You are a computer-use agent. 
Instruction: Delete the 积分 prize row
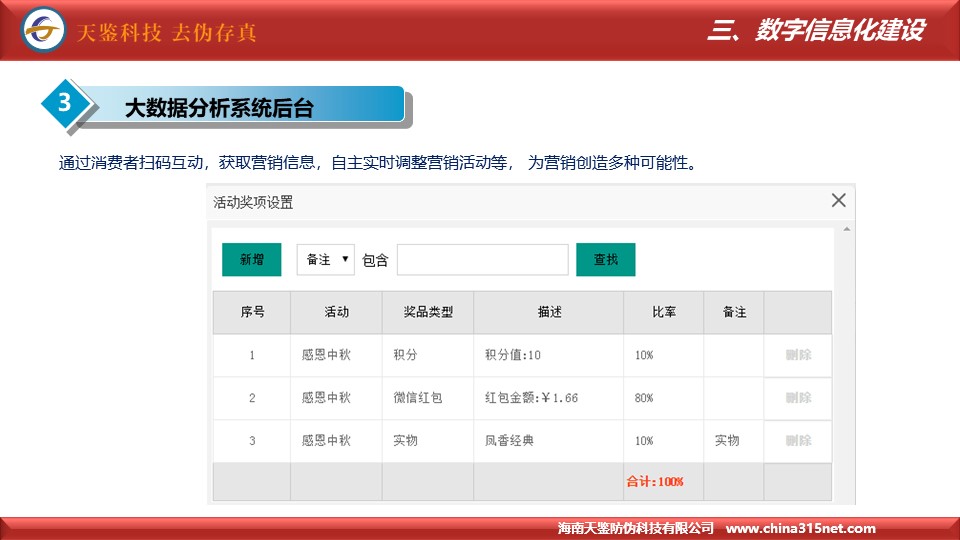798,355
